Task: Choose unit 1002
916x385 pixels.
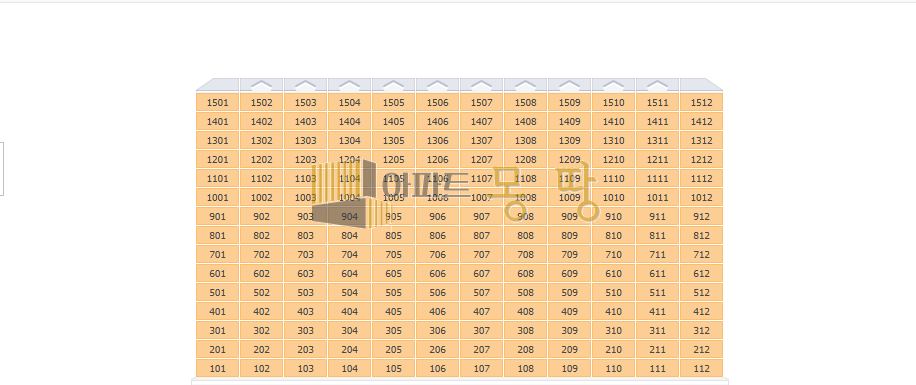Action: pyautogui.click(x=262, y=197)
